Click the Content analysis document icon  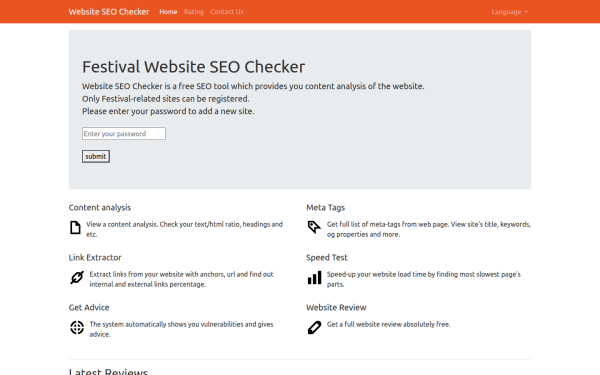tap(75, 227)
